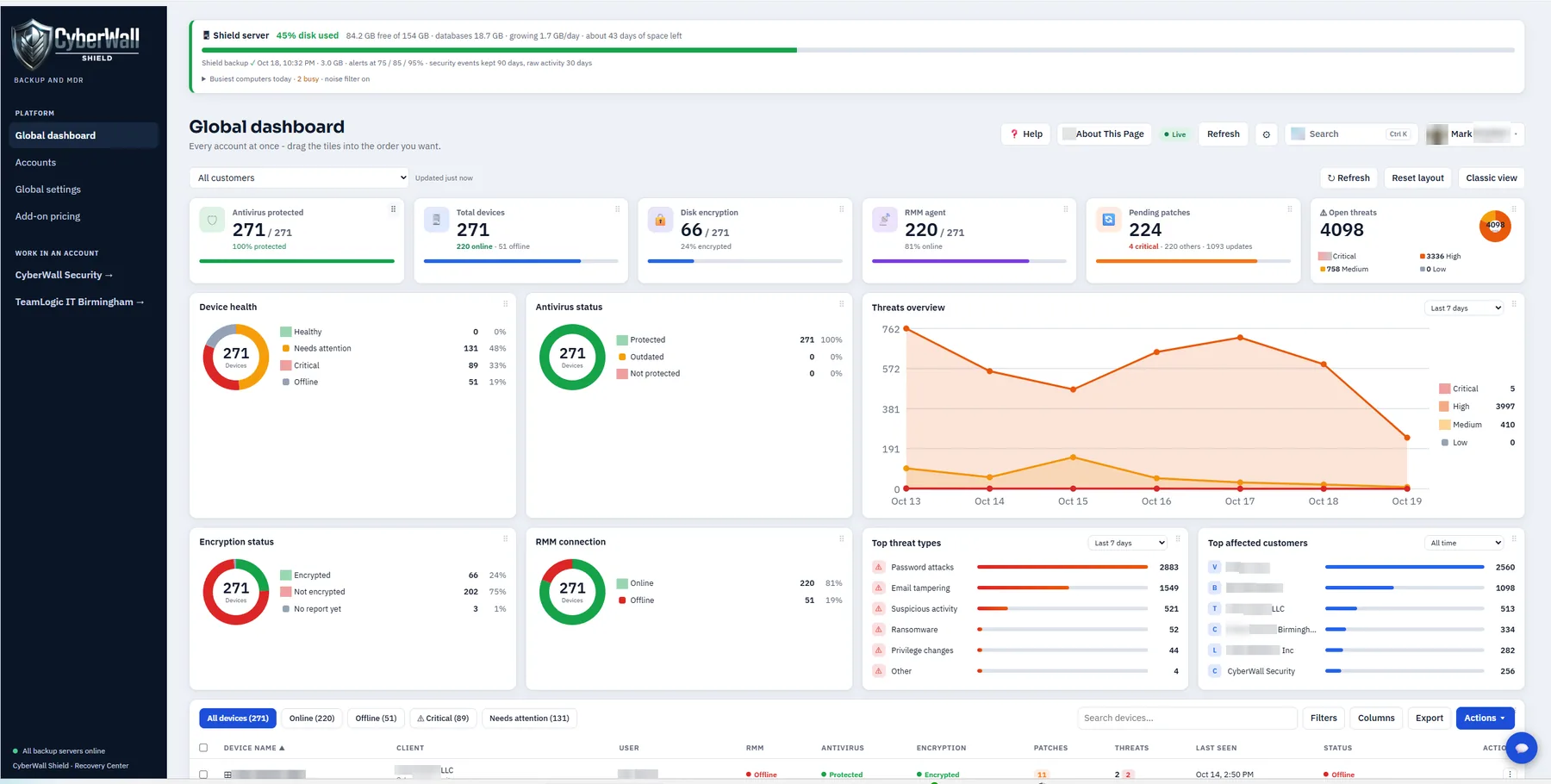1551x784 pixels.
Task: Click the Export button
Action: point(1429,719)
